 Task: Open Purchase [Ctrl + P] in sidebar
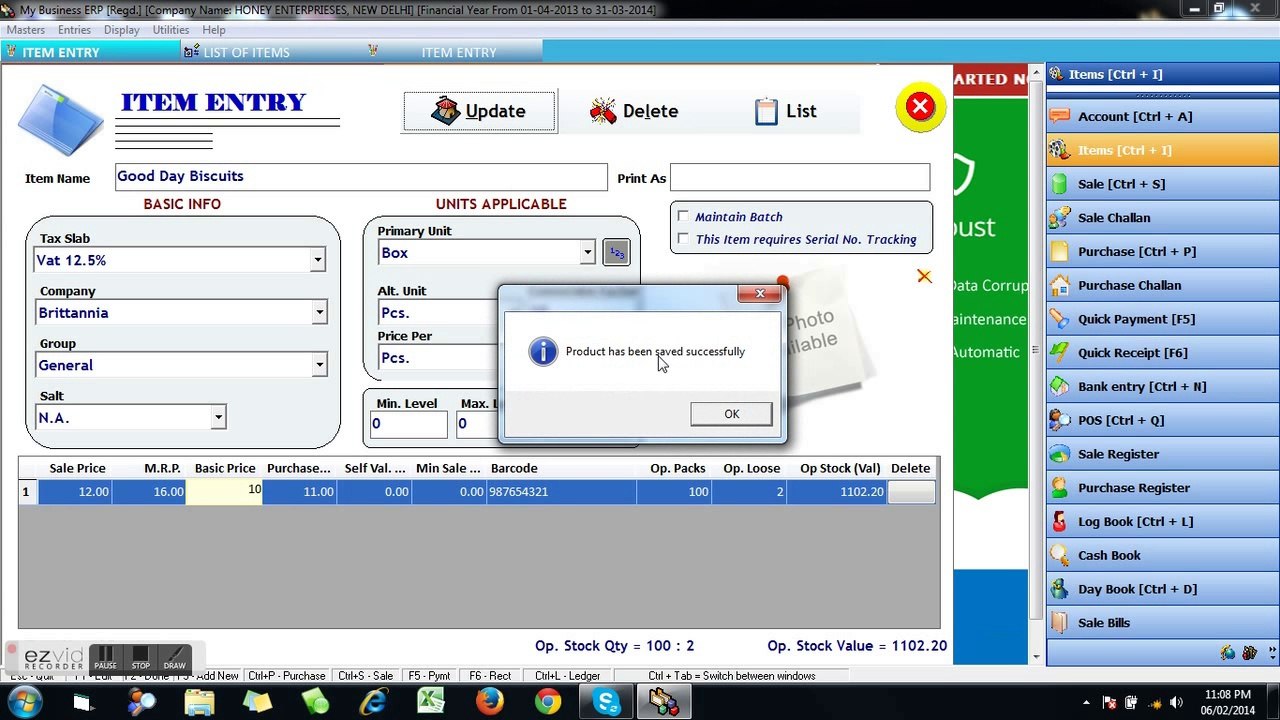[1162, 251]
